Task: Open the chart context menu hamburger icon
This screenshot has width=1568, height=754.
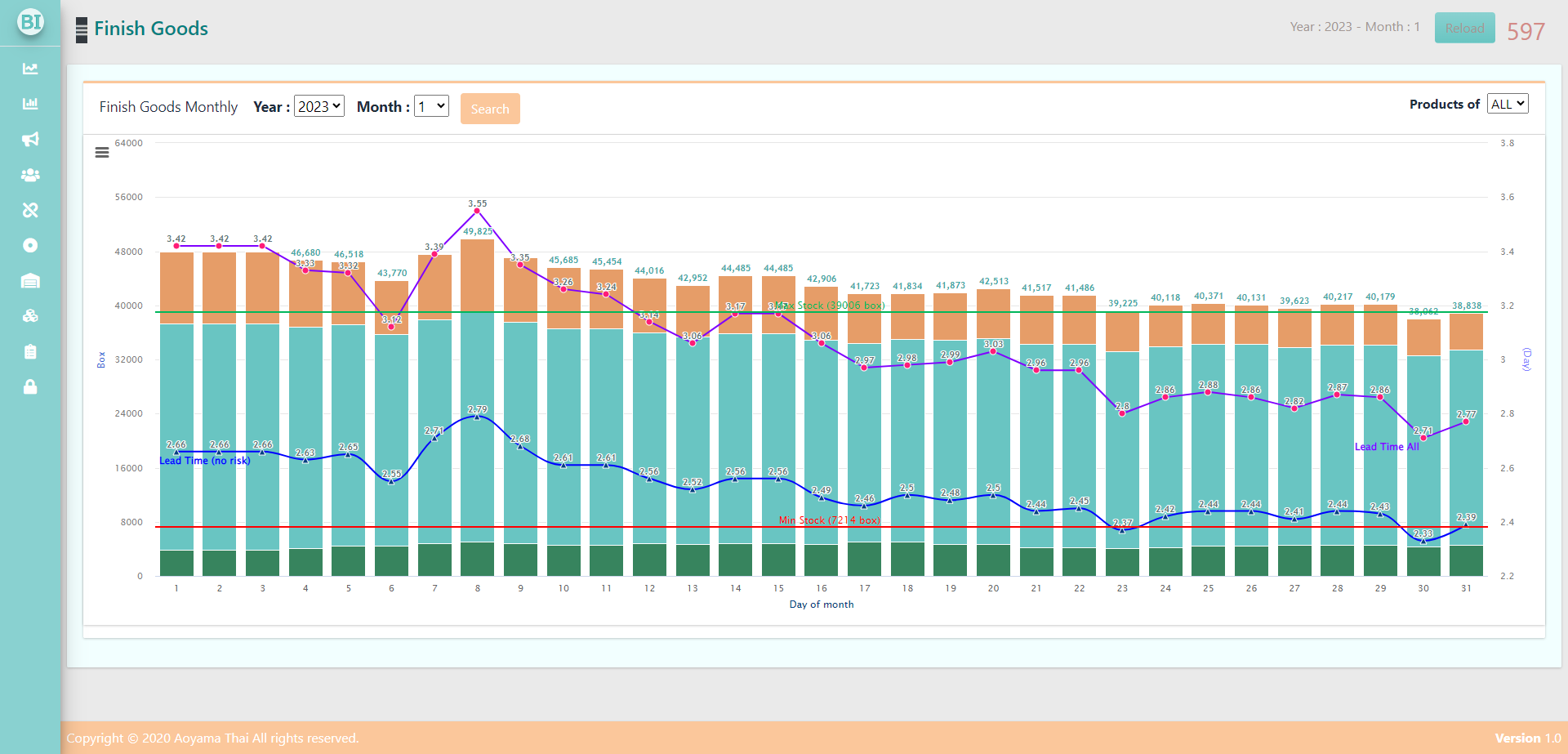Action: click(x=102, y=153)
